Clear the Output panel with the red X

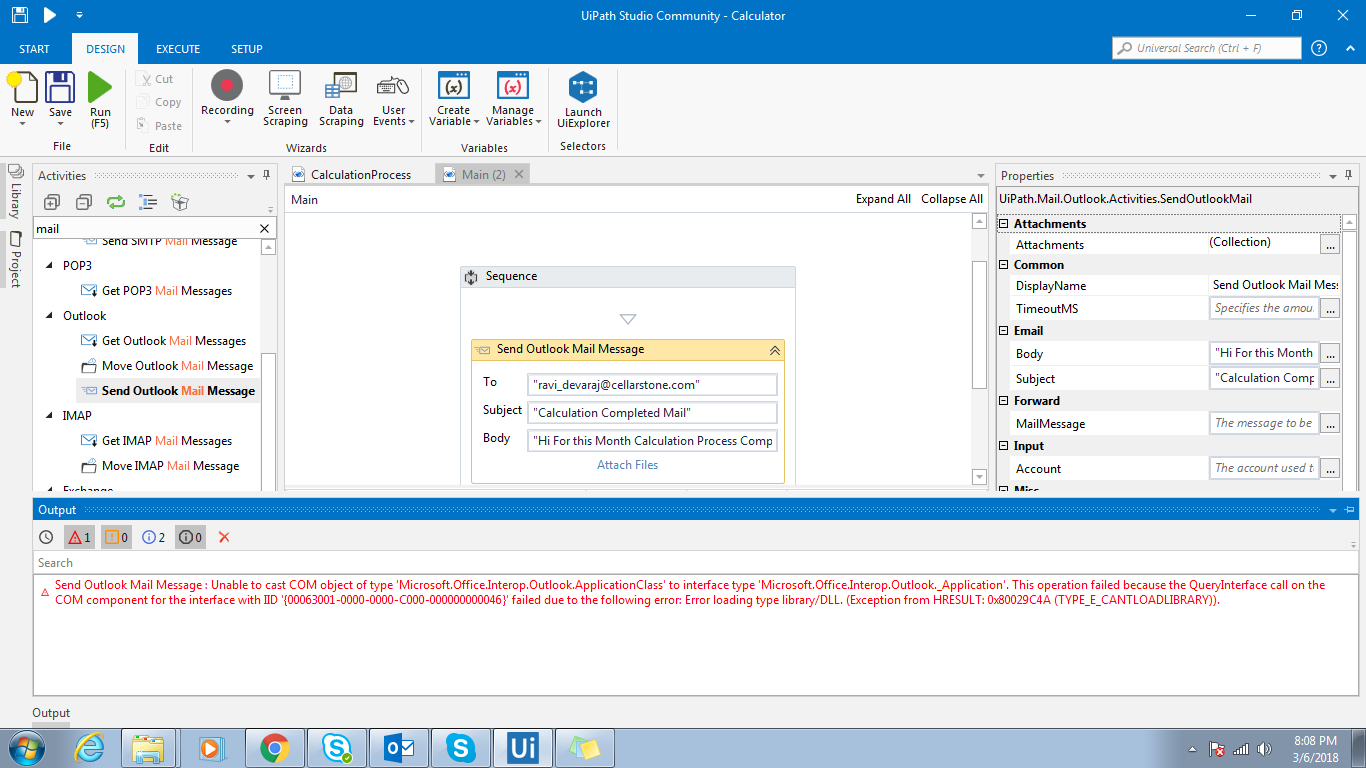[x=224, y=537]
